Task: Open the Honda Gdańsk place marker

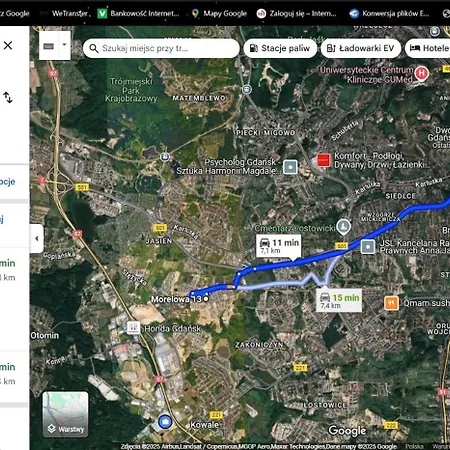Action: pos(133,328)
